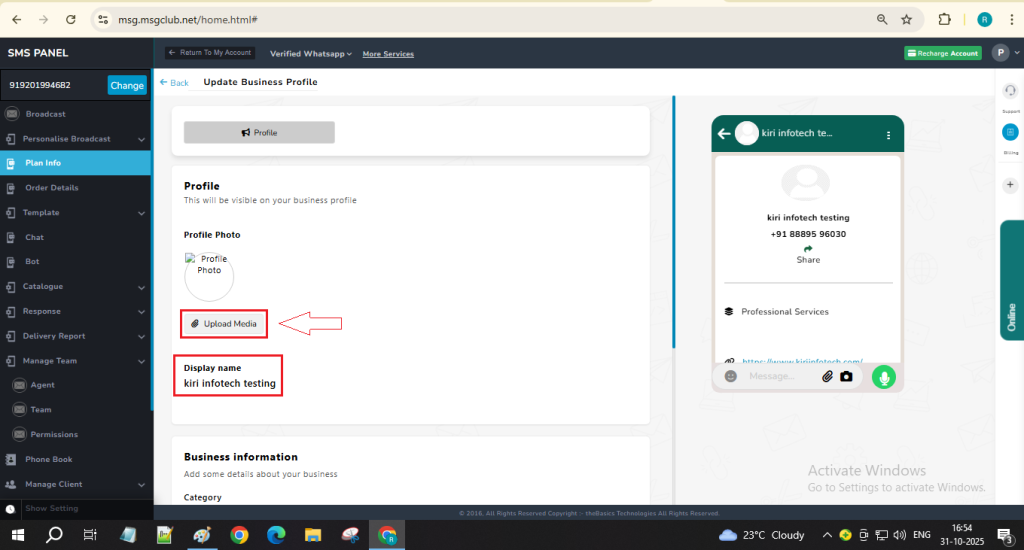Click the Support headset icon
Screen dimensions: 1024x550
[x=1010, y=91]
